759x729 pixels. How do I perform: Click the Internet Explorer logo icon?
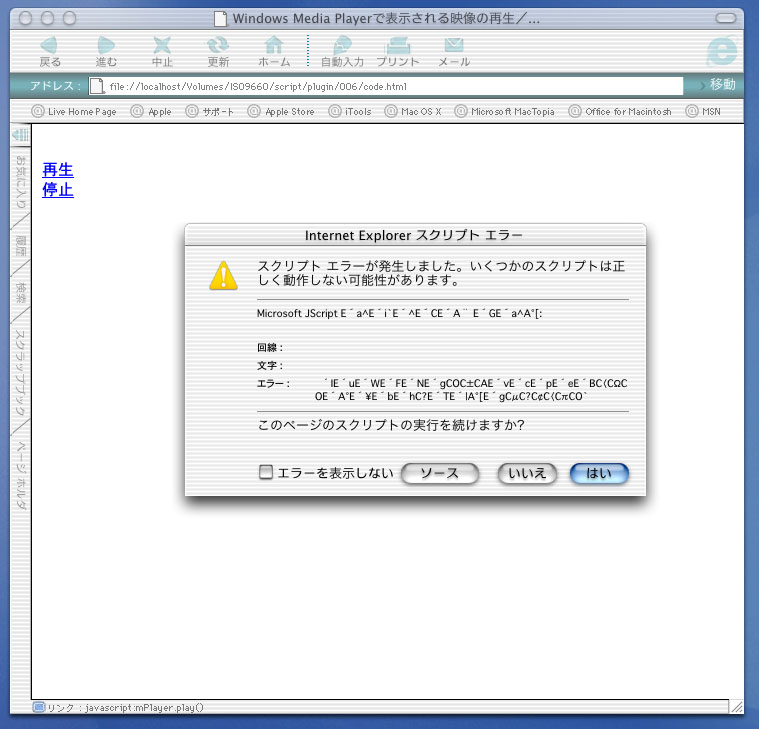722,50
